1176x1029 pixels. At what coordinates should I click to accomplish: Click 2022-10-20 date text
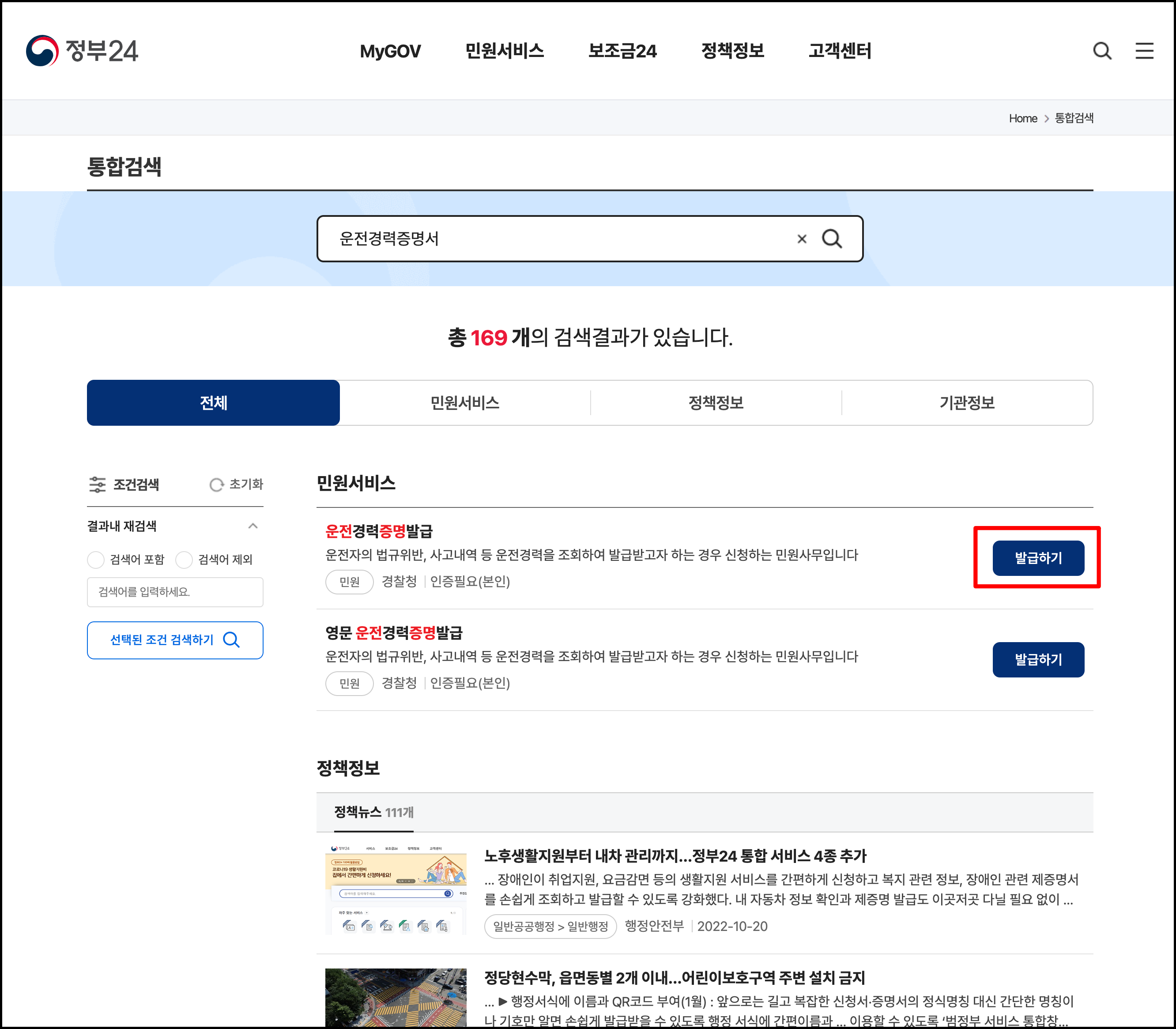pyautogui.click(x=732, y=927)
